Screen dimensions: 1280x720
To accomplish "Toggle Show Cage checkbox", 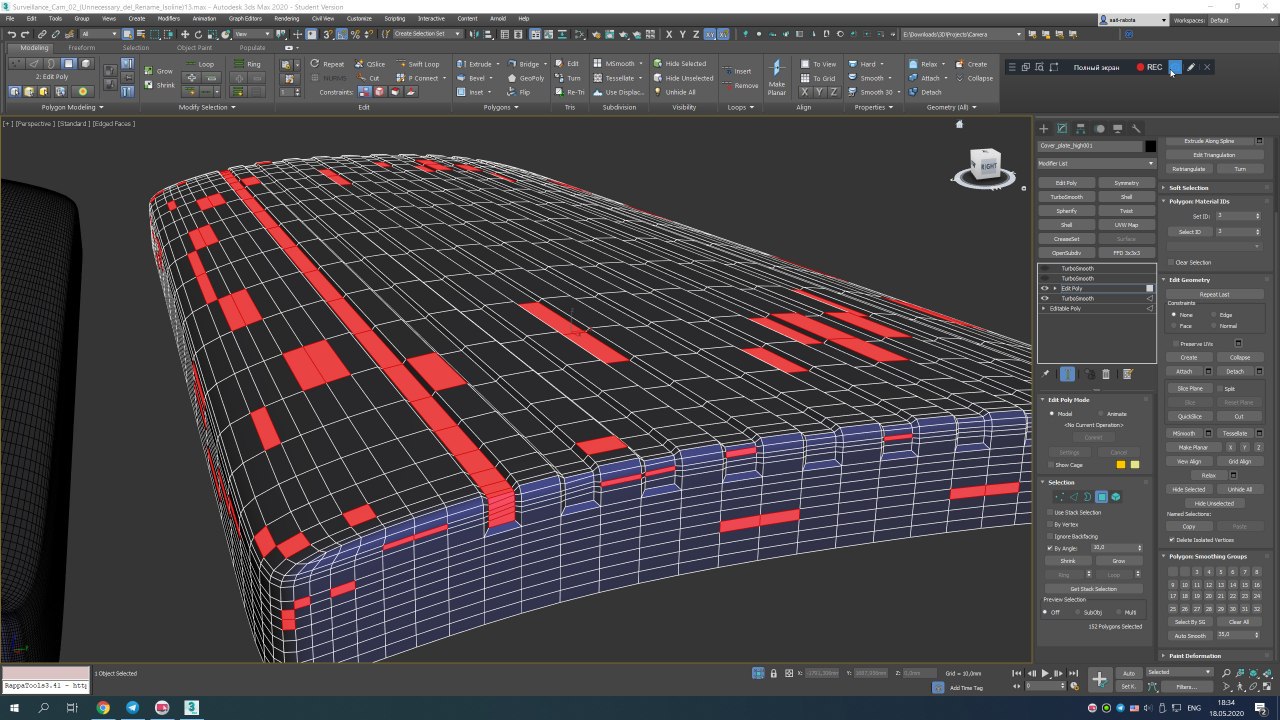I will coord(1049,465).
